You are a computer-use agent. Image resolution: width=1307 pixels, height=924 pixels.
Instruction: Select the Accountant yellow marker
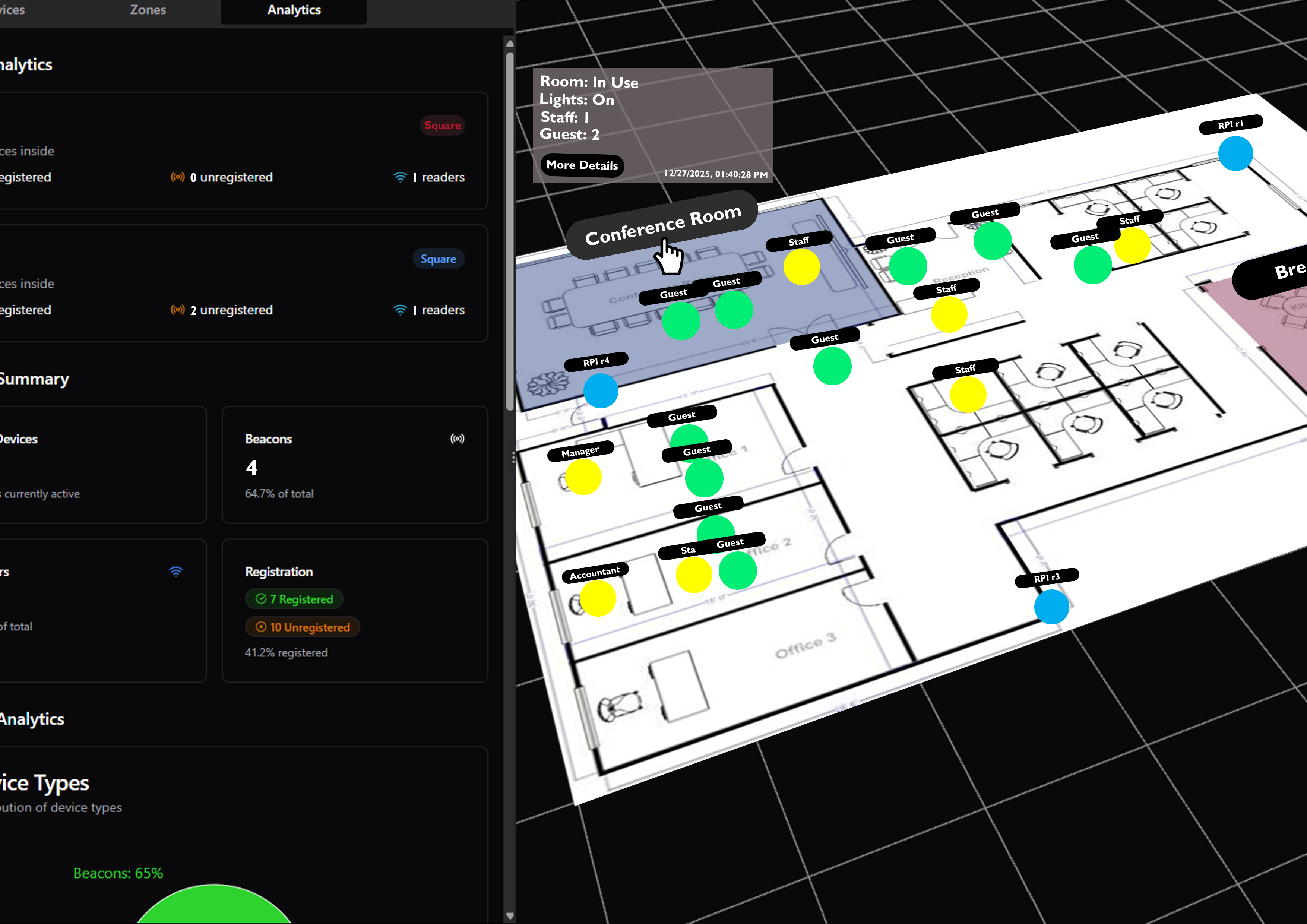pos(597,598)
